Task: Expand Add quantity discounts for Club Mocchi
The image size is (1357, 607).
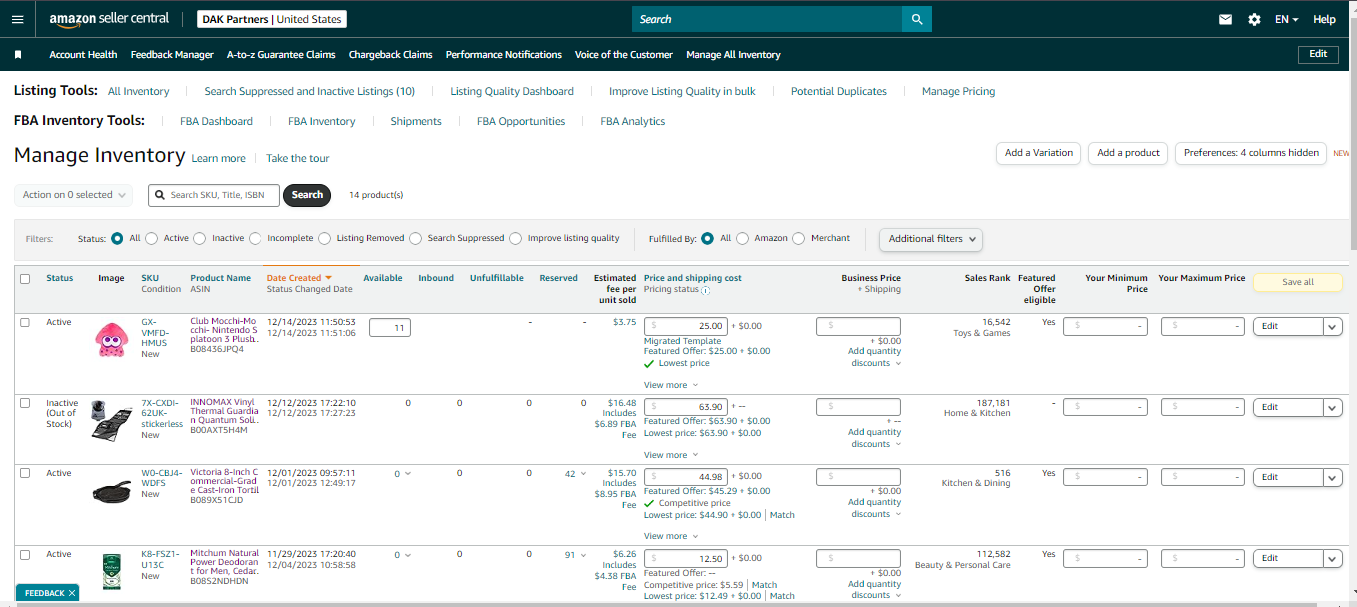Action: click(x=875, y=357)
